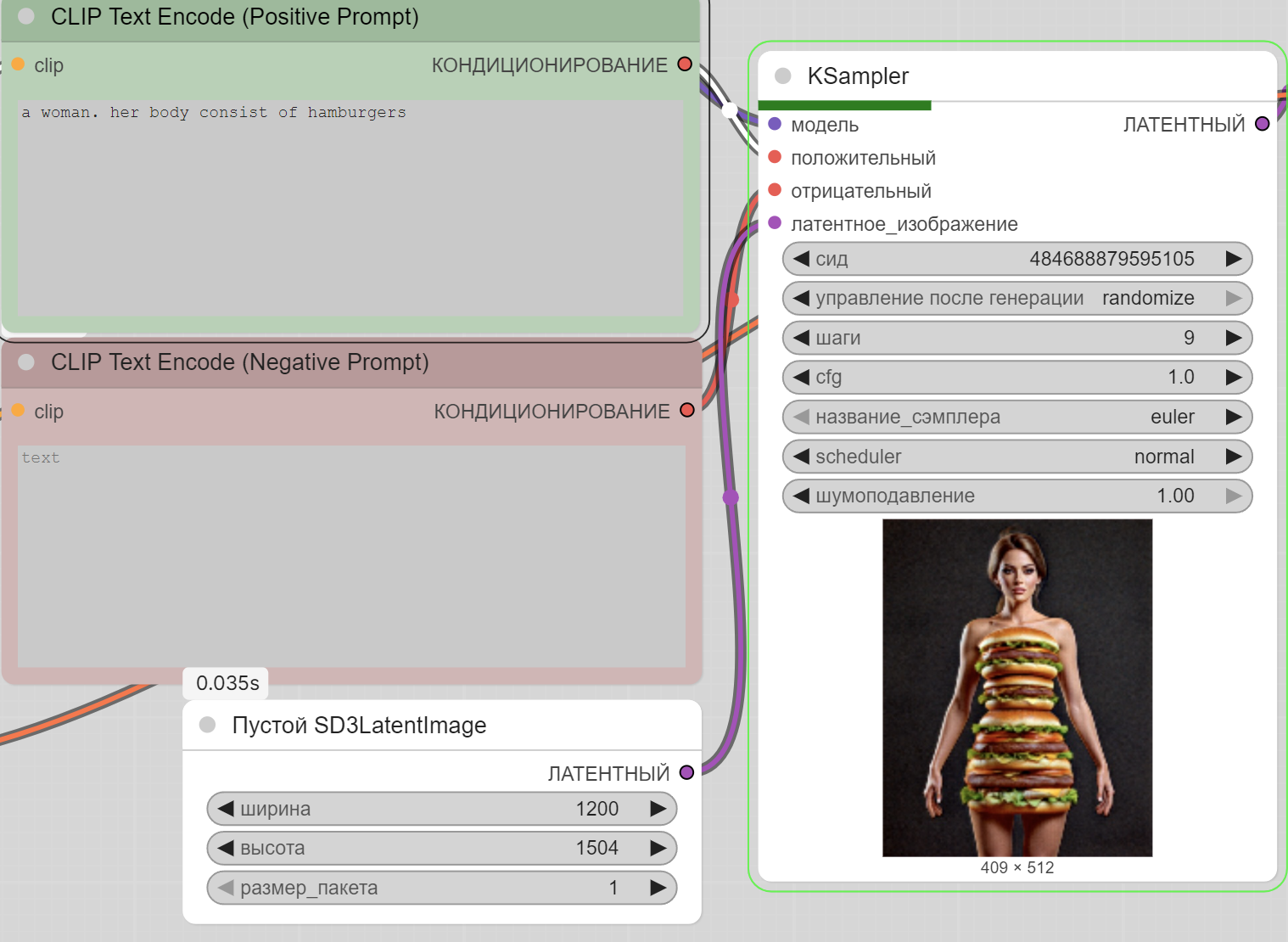Click the CLIP Text Encode (Positive Prompt) title
The width and height of the screenshot is (1288, 942).
[x=235, y=16]
